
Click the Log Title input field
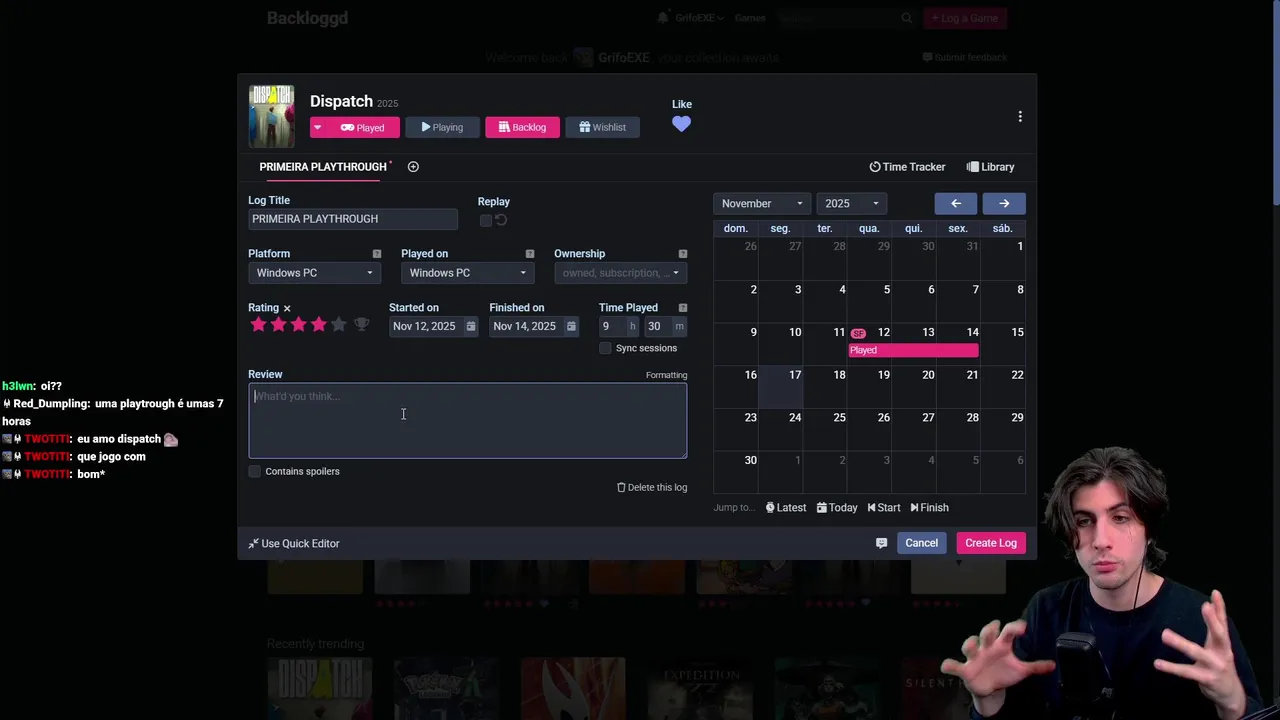click(353, 219)
